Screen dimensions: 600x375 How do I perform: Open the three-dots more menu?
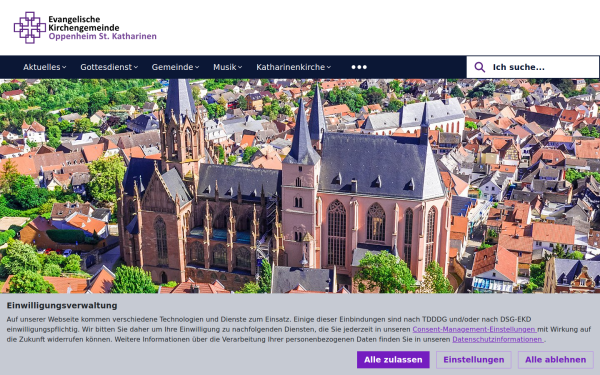[359, 67]
